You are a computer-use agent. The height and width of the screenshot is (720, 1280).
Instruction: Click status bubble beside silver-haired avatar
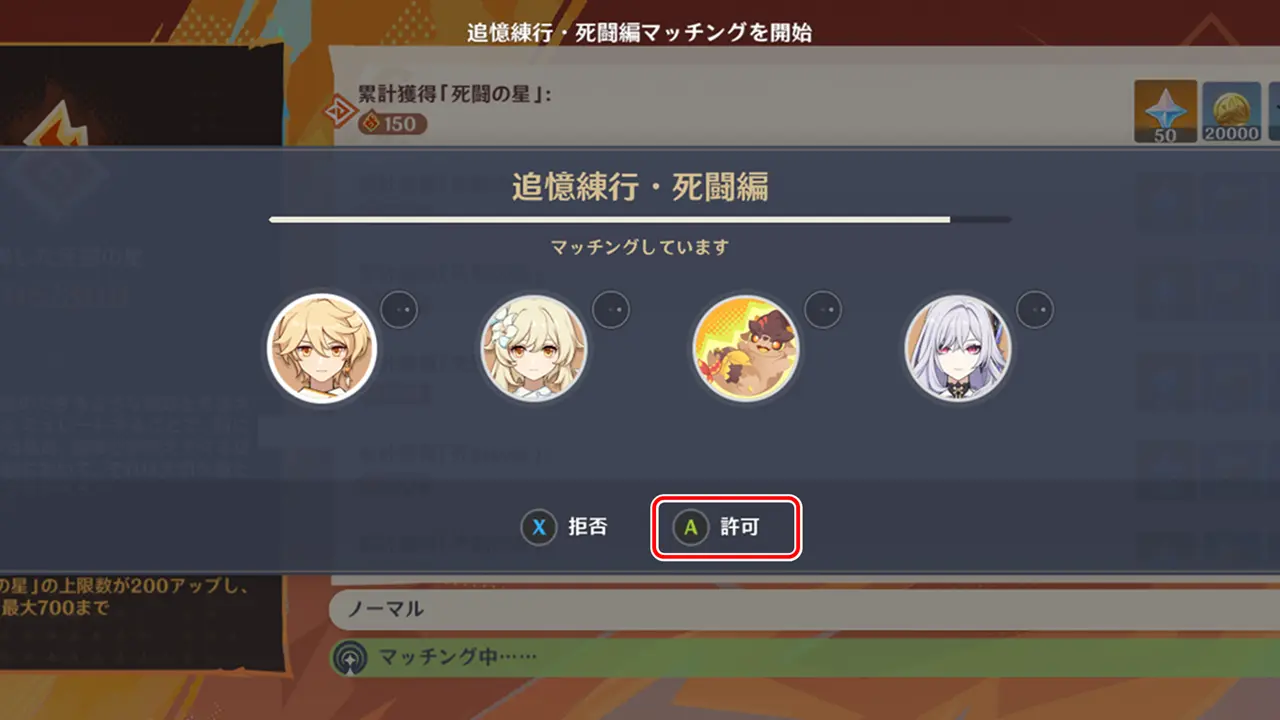[x=1035, y=309]
